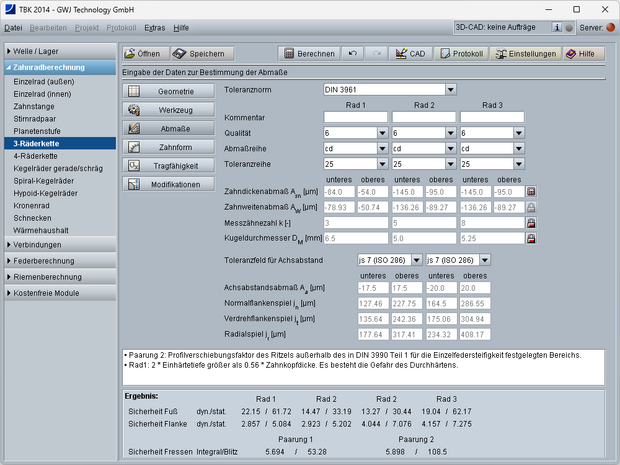Screen dimensions: 620x465
Task: Open the Qualität dropdown for Rad 1
Action: click(383, 133)
